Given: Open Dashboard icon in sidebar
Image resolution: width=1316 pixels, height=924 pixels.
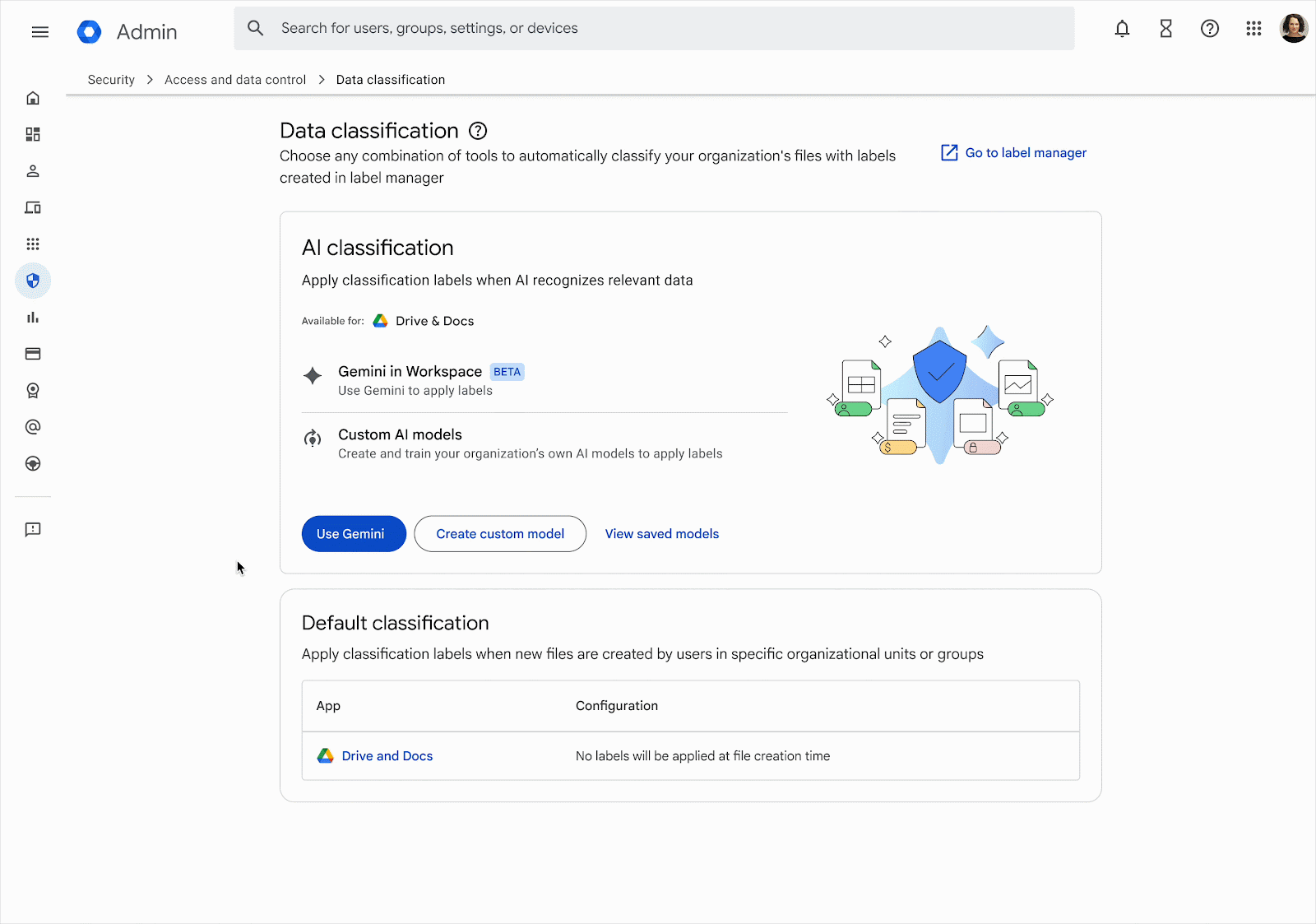Looking at the screenshot, I should (33, 134).
